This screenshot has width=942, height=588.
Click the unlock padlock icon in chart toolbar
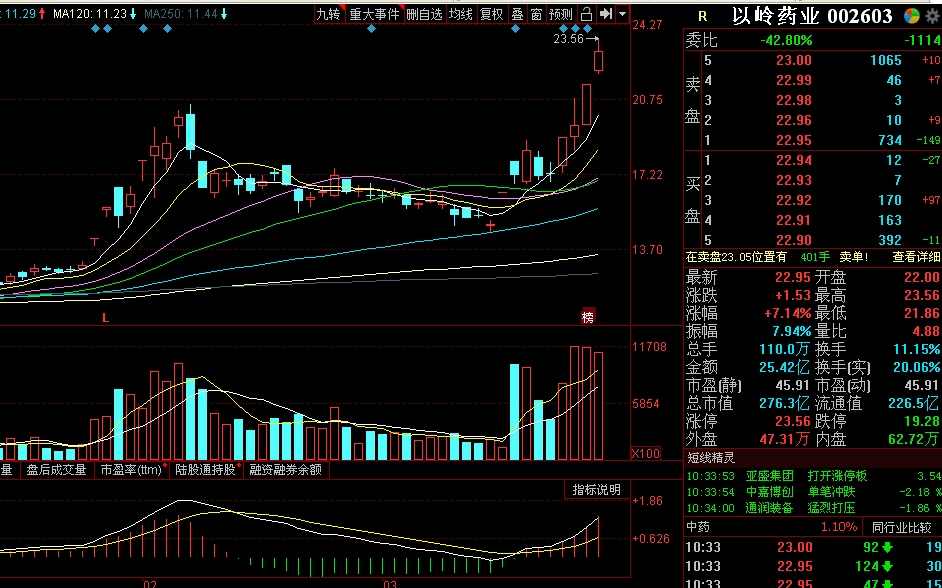coord(586,14)
